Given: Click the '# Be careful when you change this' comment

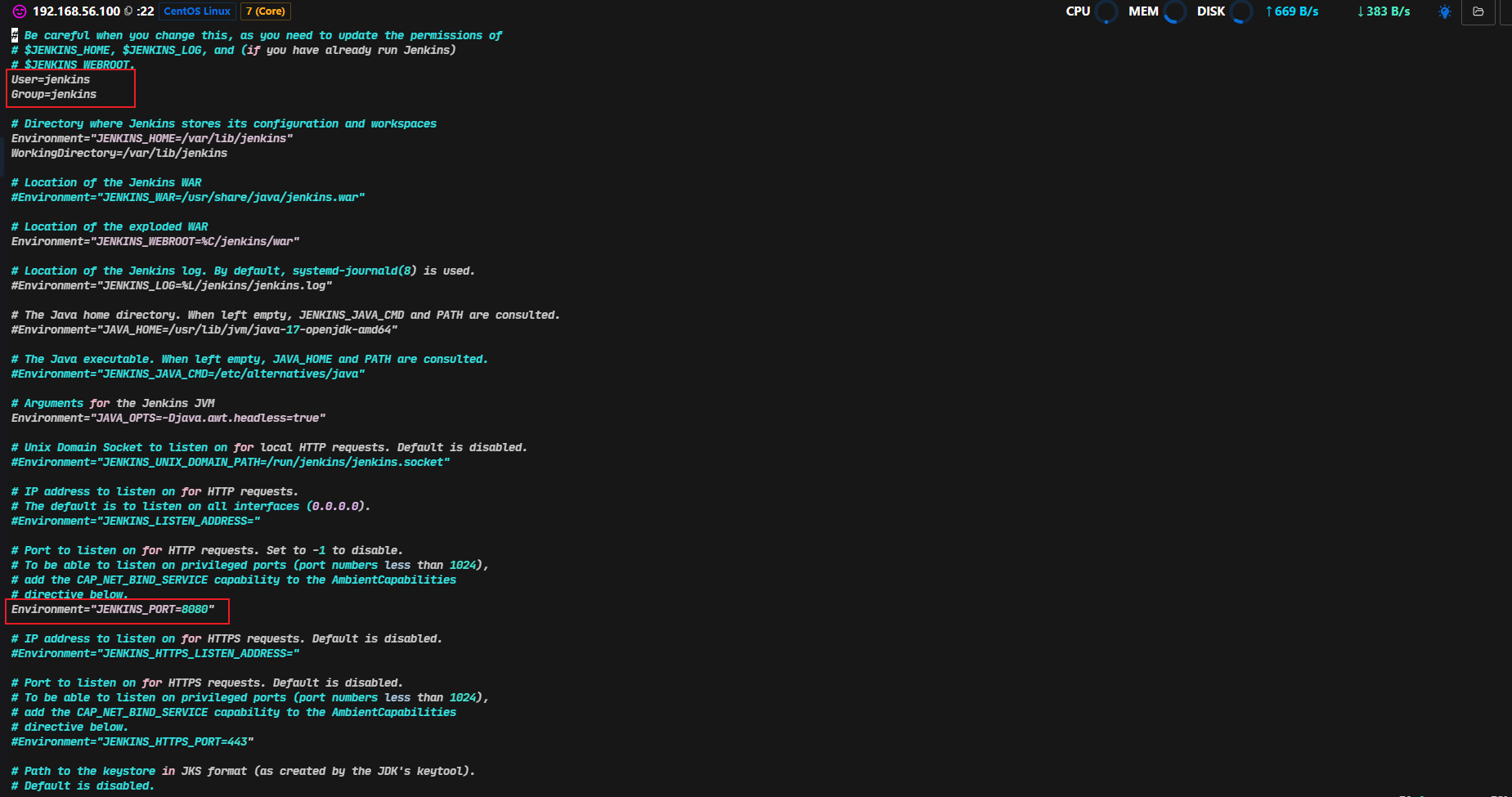Looking at the screenshot, I should point(257,35).
